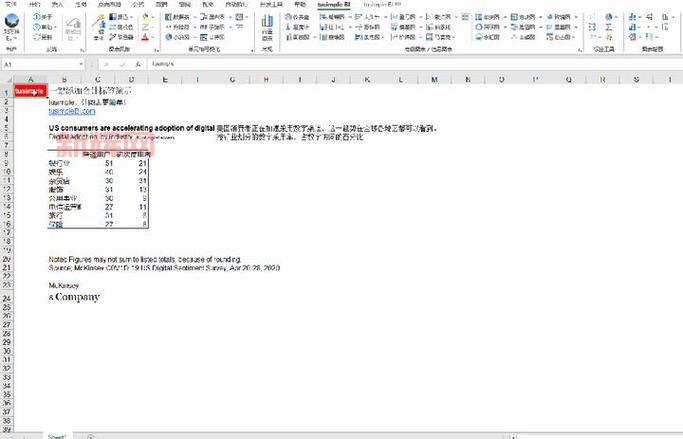Open the tusimpleBI.com hyperlink
The height and width of the screenshot is (439, 683).
pos(71,111)
